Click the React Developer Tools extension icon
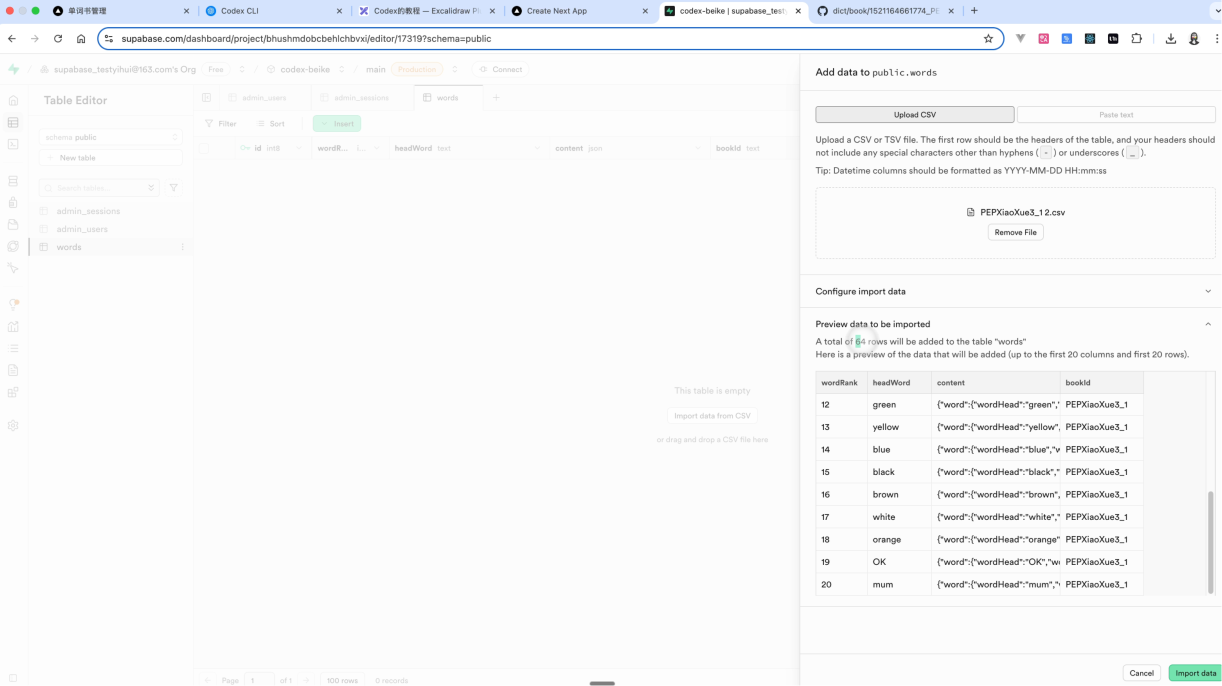1222x686 pixels. [x=1089, y=39]
